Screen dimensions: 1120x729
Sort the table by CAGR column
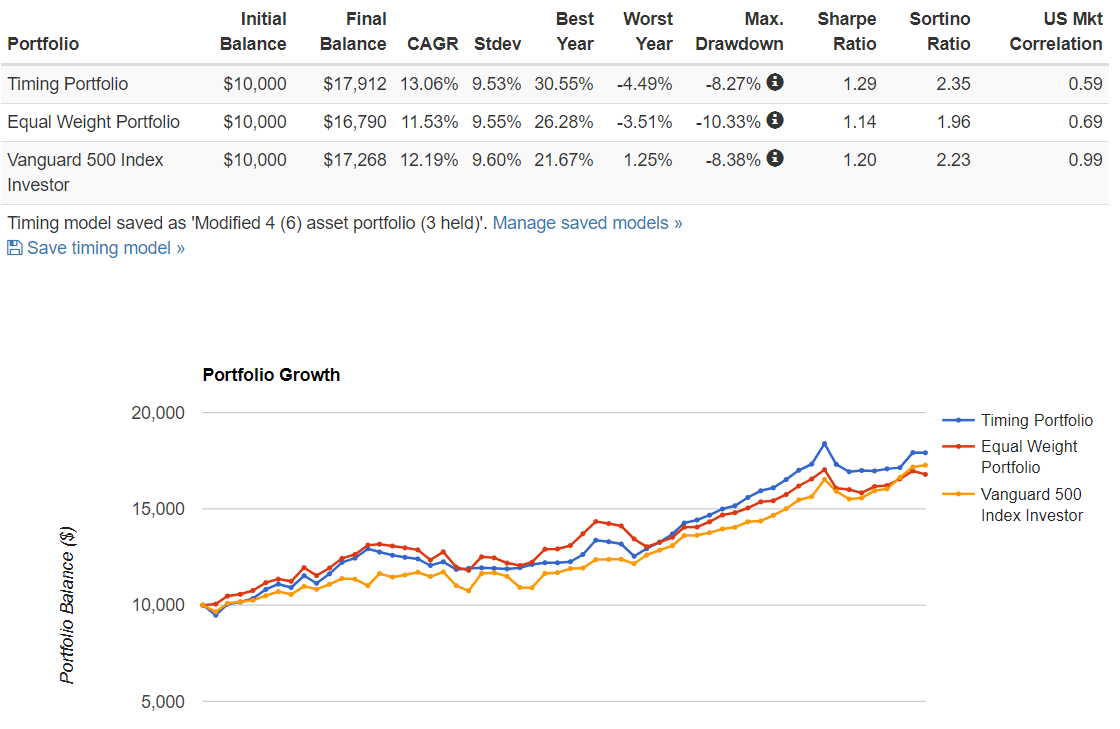pos(432,44)
